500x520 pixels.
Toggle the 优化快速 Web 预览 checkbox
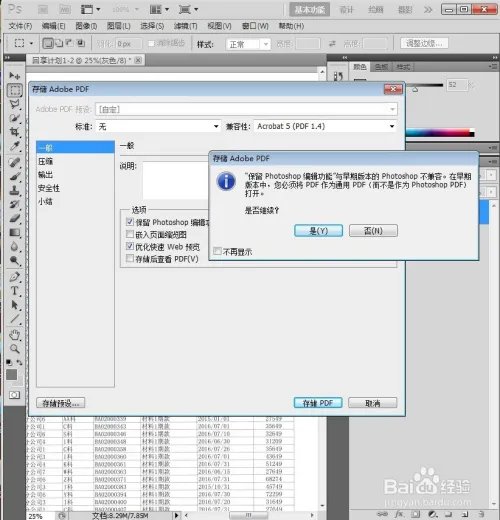[130, 246]
